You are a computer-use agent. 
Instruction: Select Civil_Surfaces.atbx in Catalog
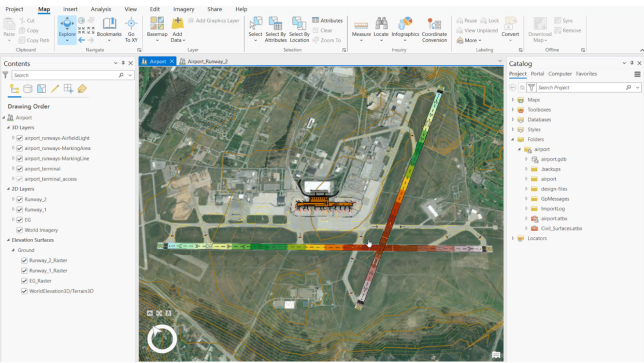[561, 228]
